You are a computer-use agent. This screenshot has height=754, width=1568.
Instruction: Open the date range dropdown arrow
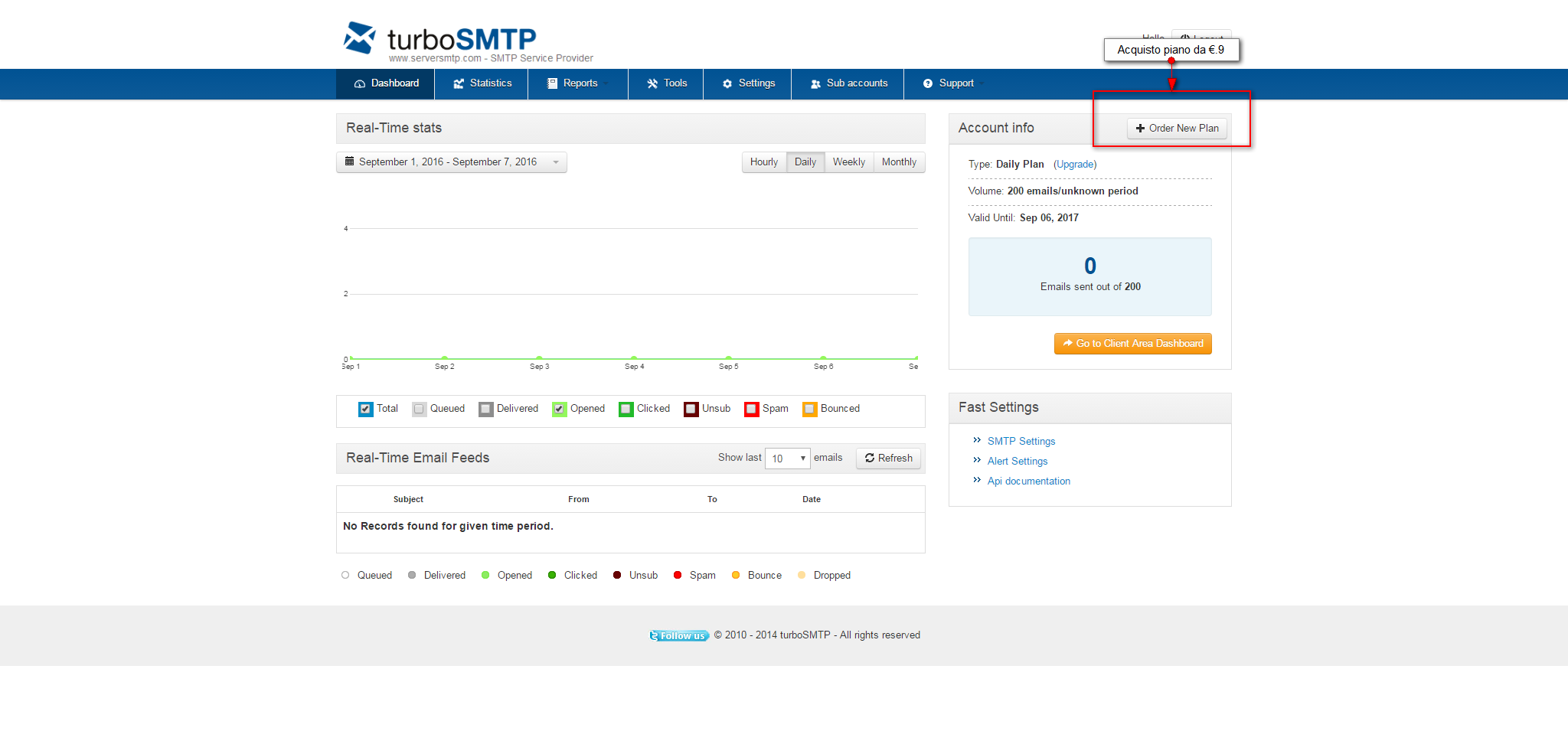(x=556, y=162)
